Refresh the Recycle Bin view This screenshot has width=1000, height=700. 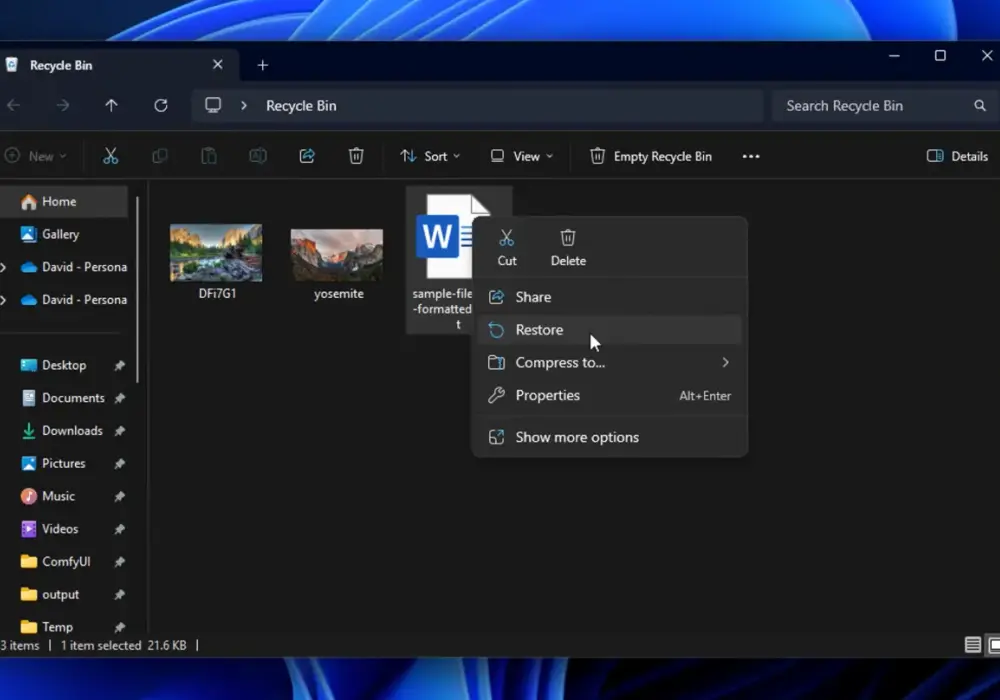[x=161, y=105]
